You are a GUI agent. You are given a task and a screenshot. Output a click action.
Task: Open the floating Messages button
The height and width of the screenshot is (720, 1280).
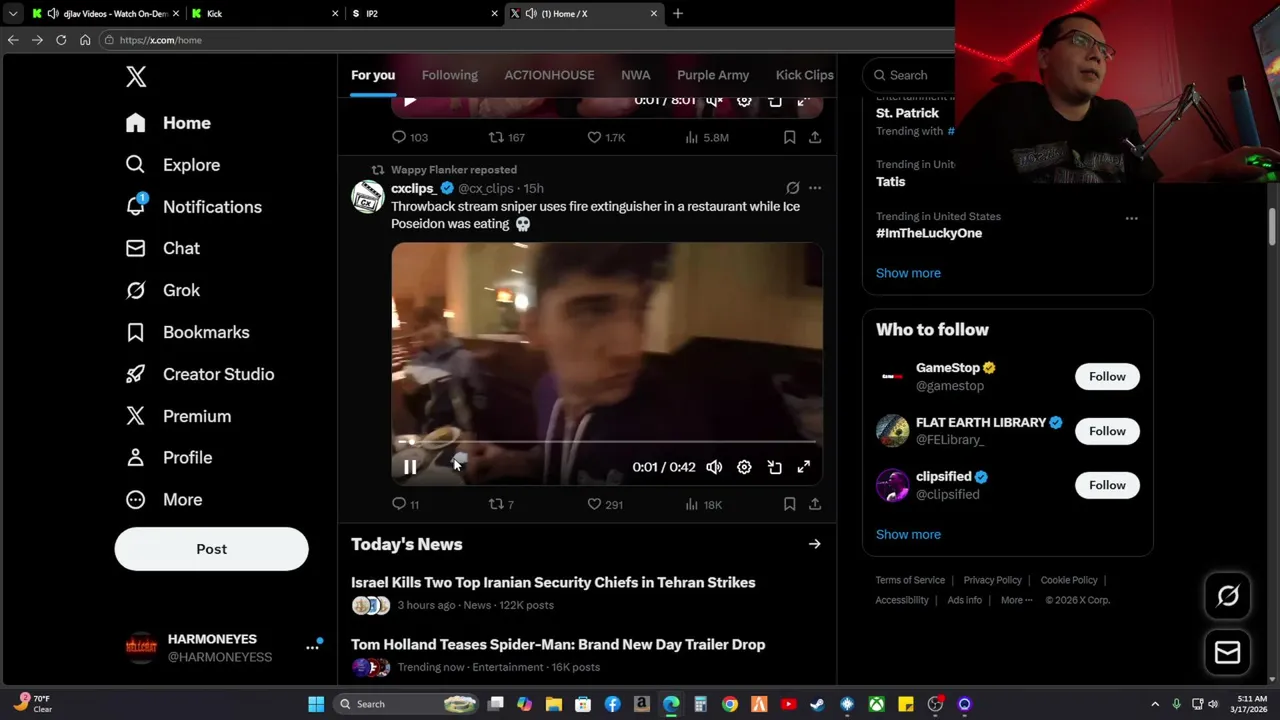(x=1228, y=653)
